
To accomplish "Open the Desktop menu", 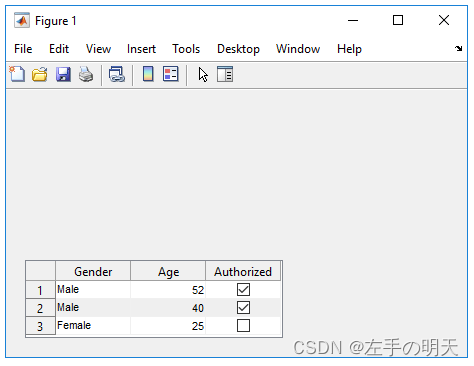I will tap(238, 49).
